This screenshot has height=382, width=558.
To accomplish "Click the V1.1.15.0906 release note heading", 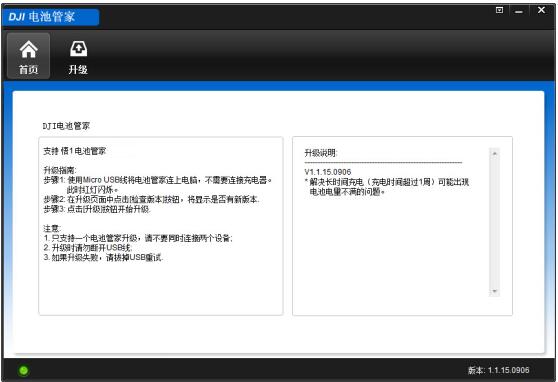I will tap(328, 172).
